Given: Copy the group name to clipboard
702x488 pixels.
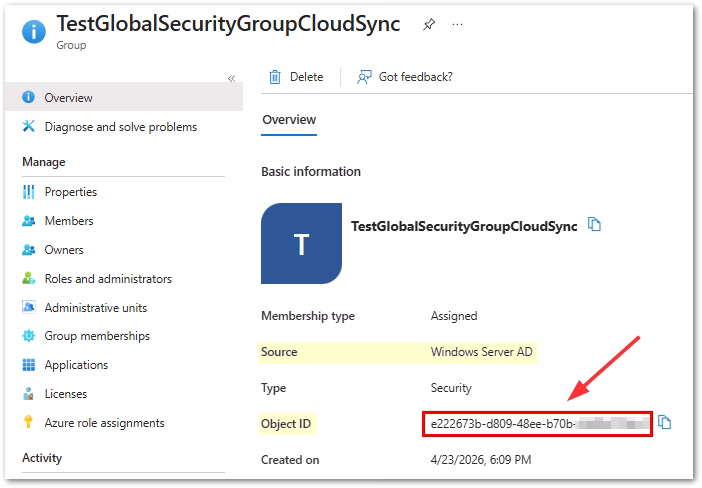Looking at the screenshot, I should pyautogui.click(x=595, y=225).
